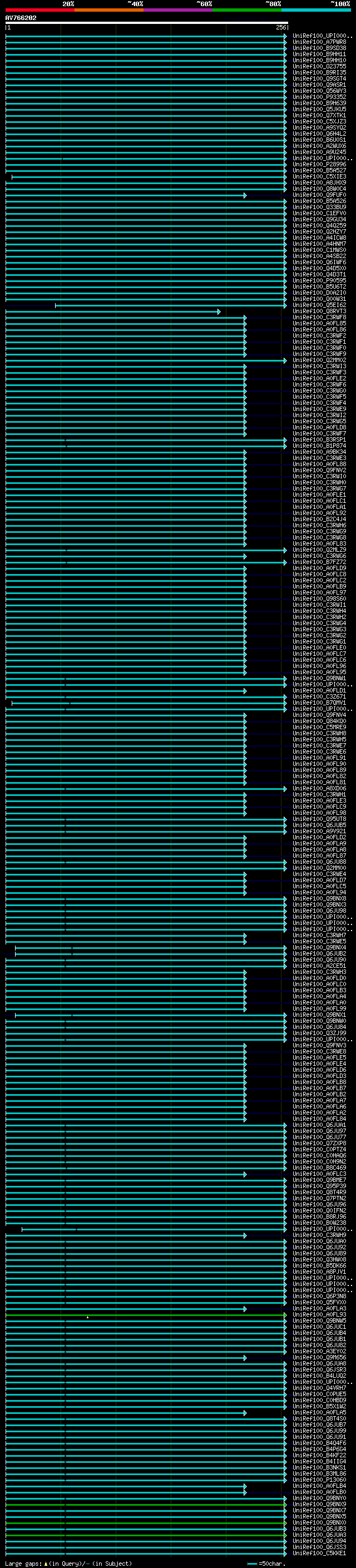The height and width of the screenshot is (1568, 356).
Task: Click the white query sequence bar
Action: (147, 22)
